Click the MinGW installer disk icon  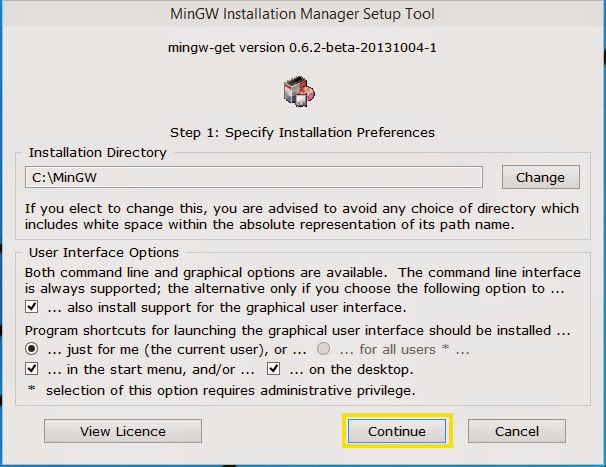coord(299,92)
